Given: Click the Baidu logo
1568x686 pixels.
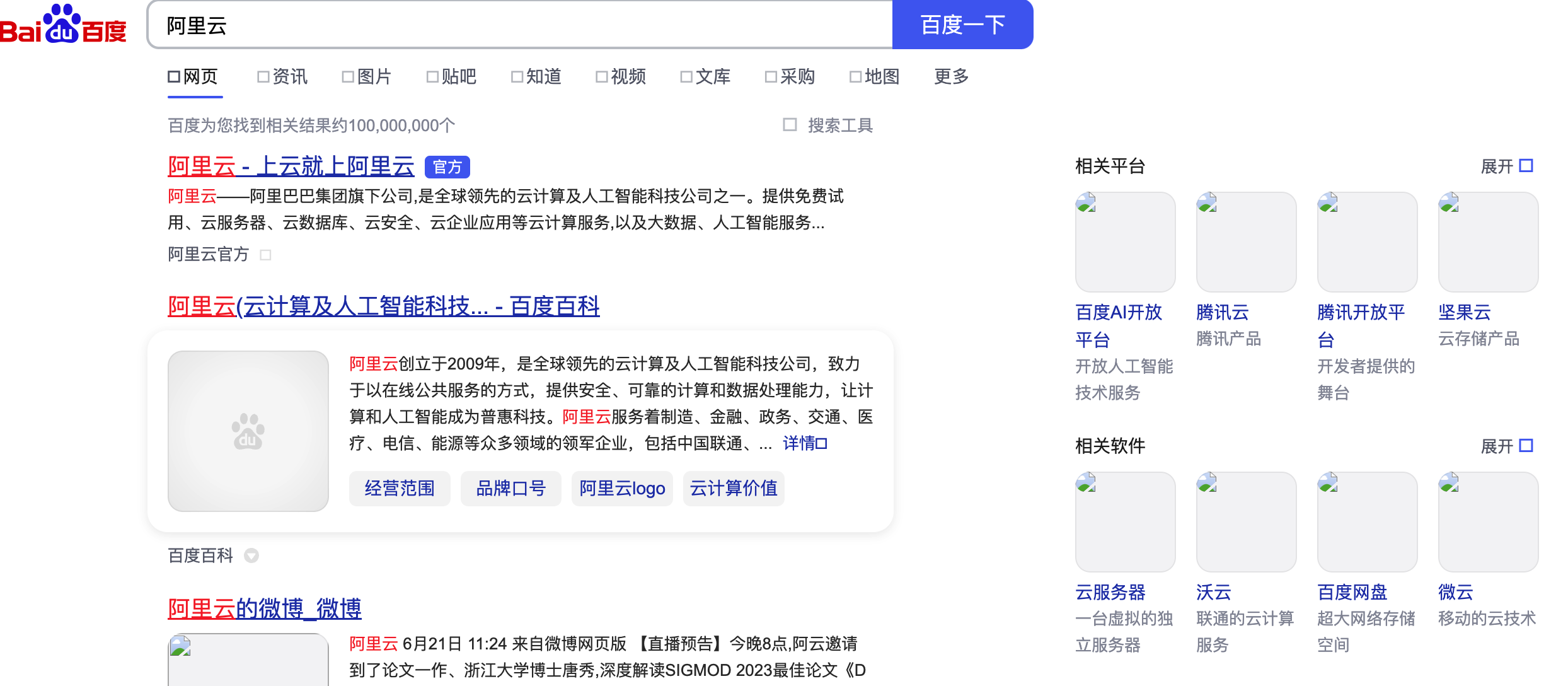Looking at the screenshot, I should (63, 24).
